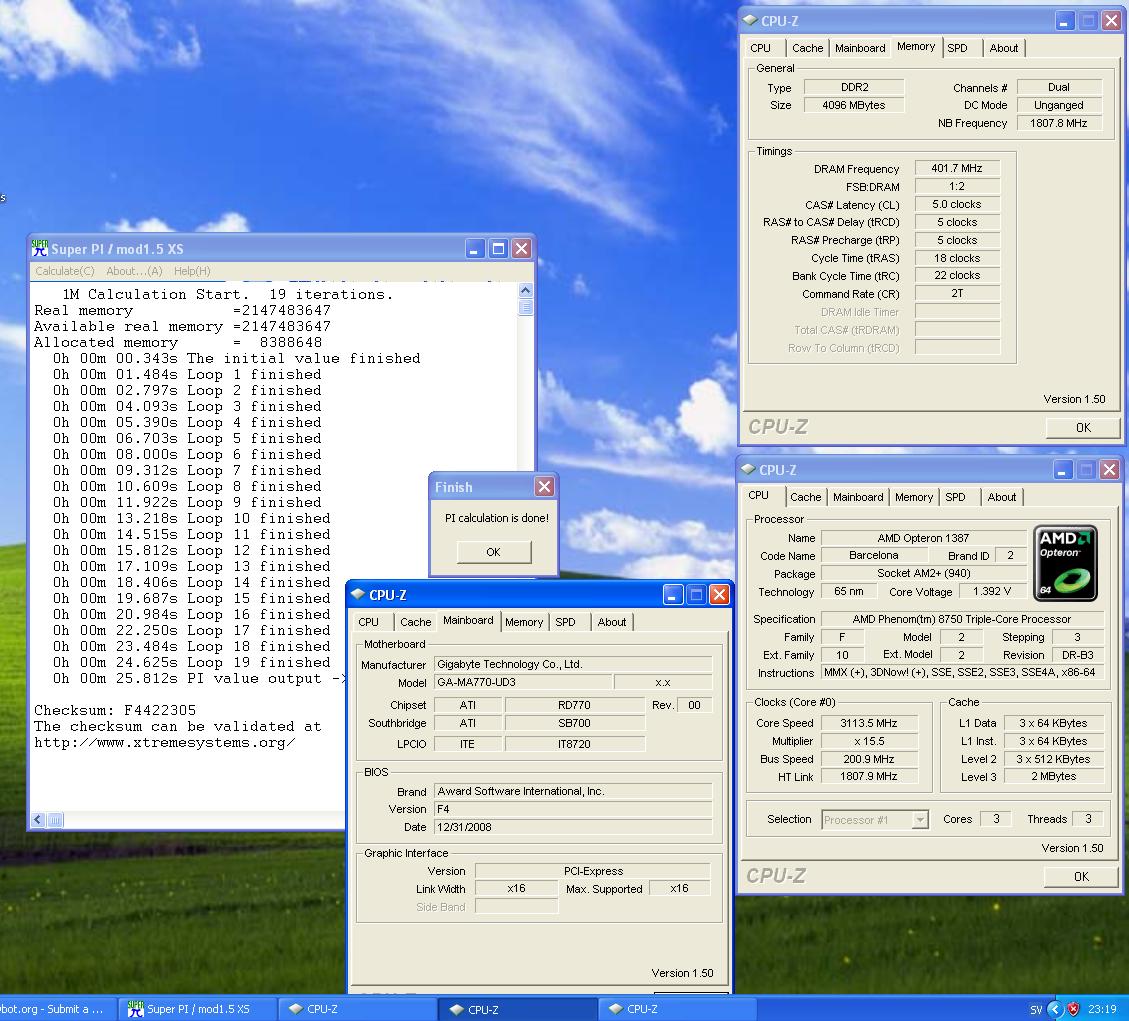Select Mainboard tab in processor CPU-Z window
Viewport: 1129px width, 1021px height.
[858, 497]
